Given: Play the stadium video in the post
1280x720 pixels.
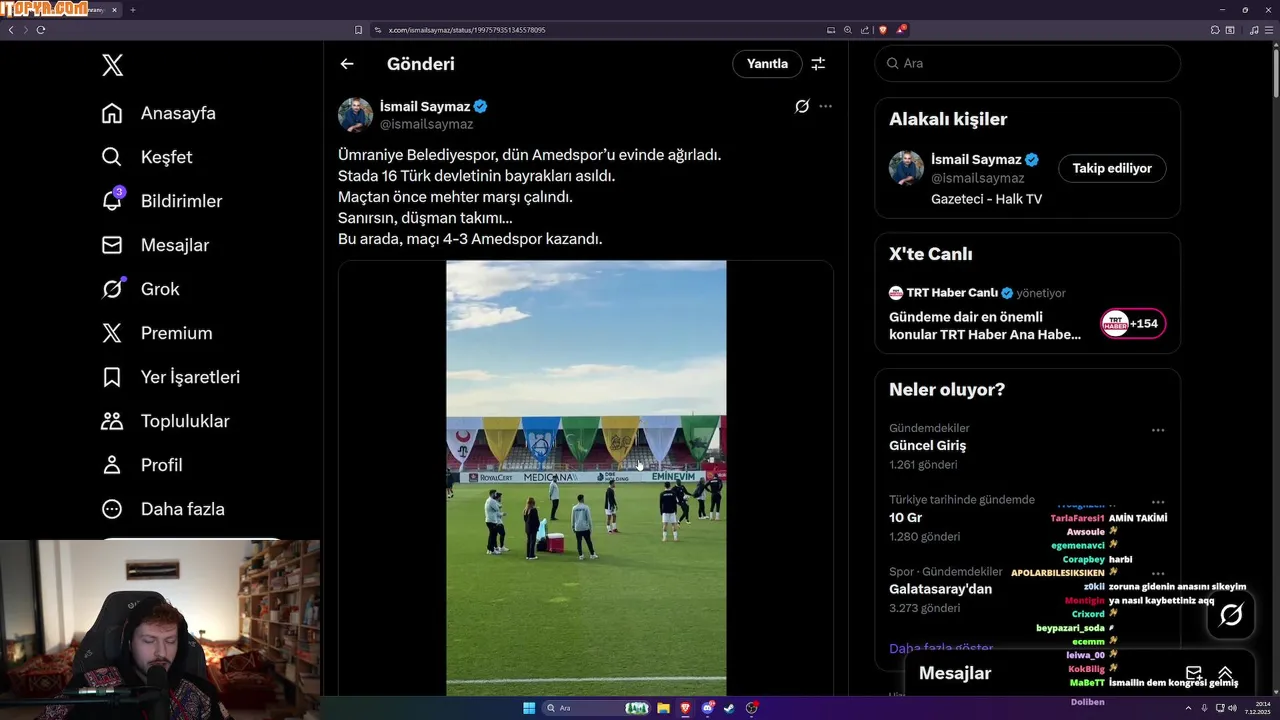Looking at the screenshot, I should [586, 478].
